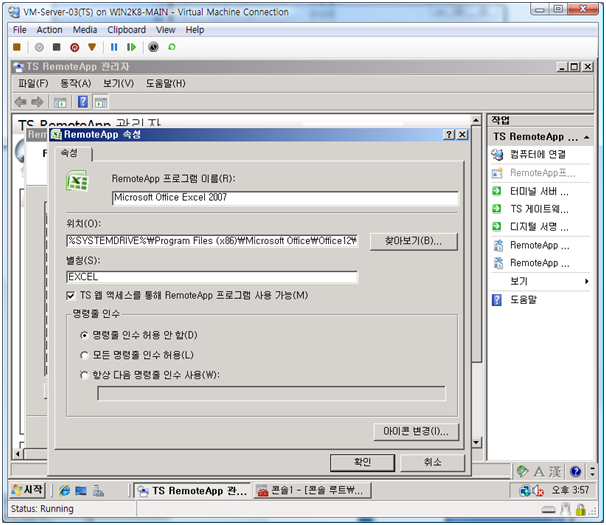Screen dimensions: 606x525
Task: Click the TS 게이트웨이 settings action
Action: click(x=539, y=209)
